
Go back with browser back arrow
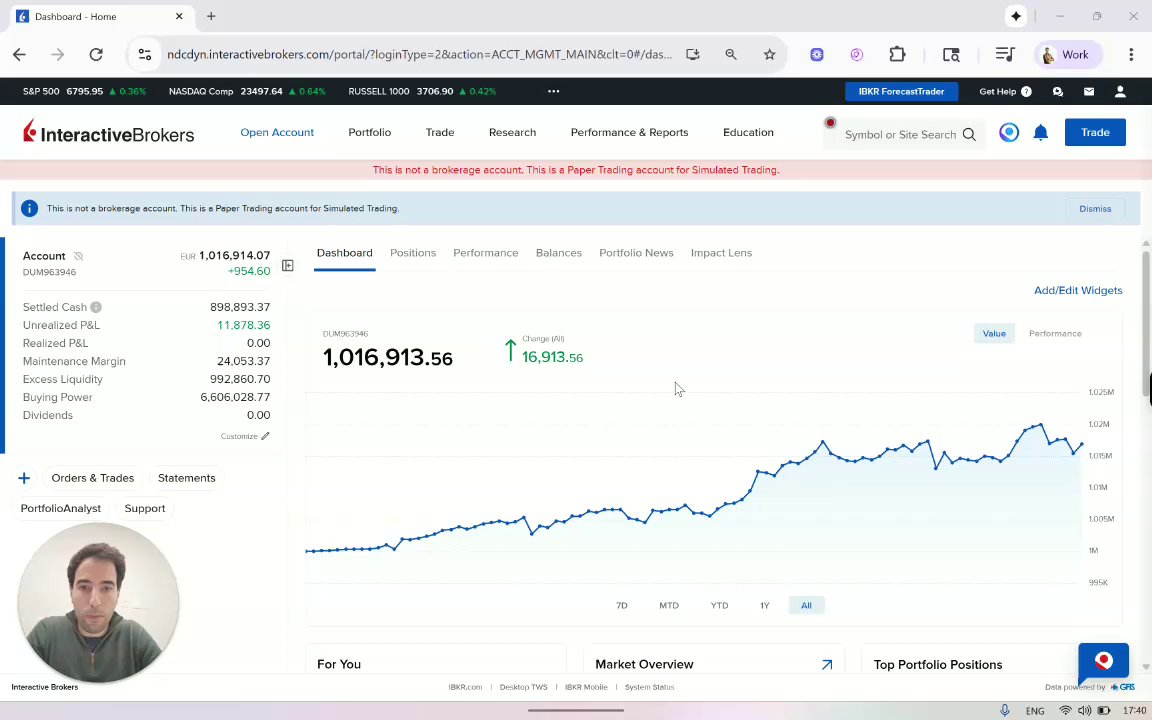tap(19, 54)
